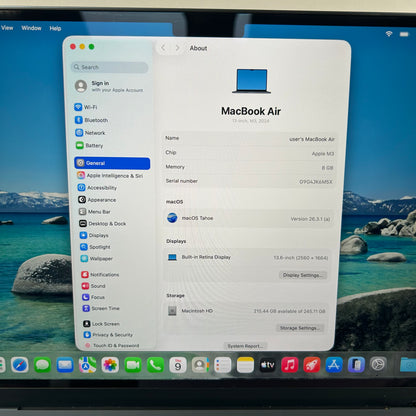Image resolution: width=416 pixels, height=416 pixels.
Task: Click the 8 GB memory value
Action: [x=327, y=168]
